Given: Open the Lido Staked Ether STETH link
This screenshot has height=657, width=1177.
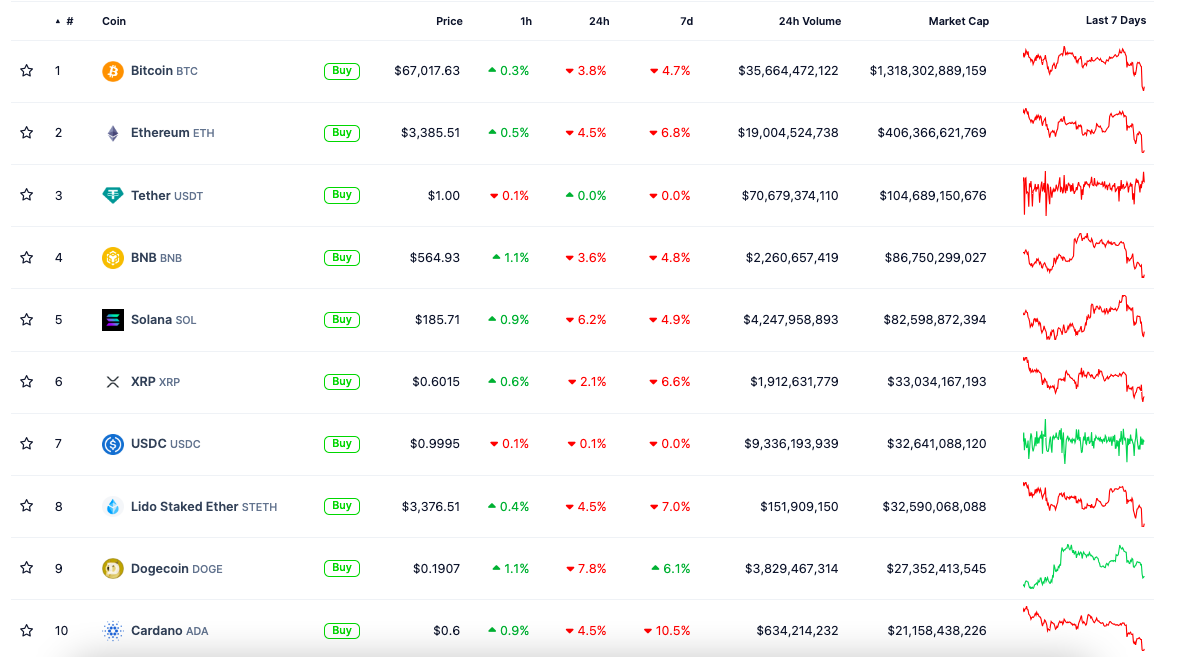Looking at the screenshot, I should click(x=204, y=507).
